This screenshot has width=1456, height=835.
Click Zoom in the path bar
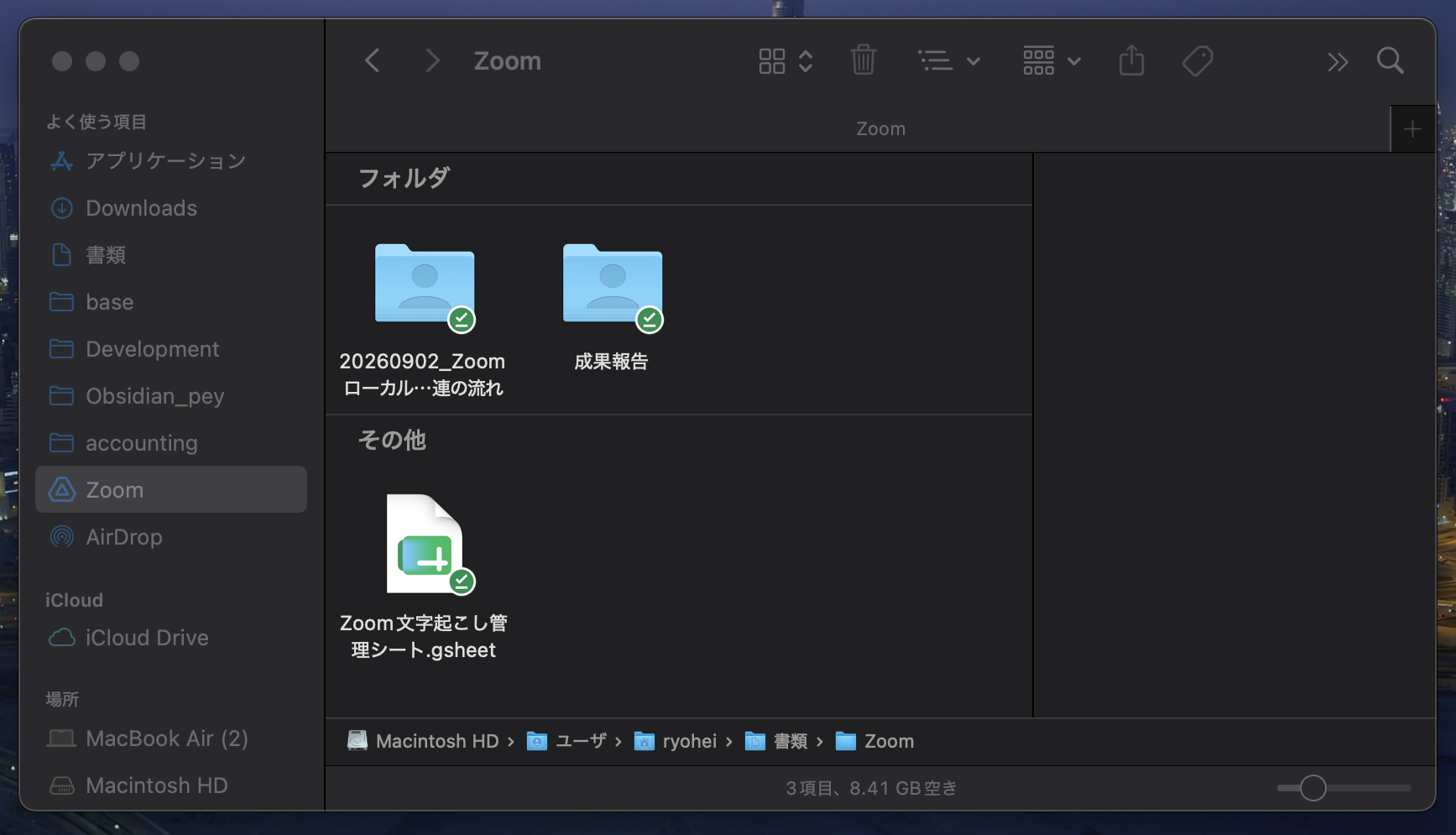(875, 741)
